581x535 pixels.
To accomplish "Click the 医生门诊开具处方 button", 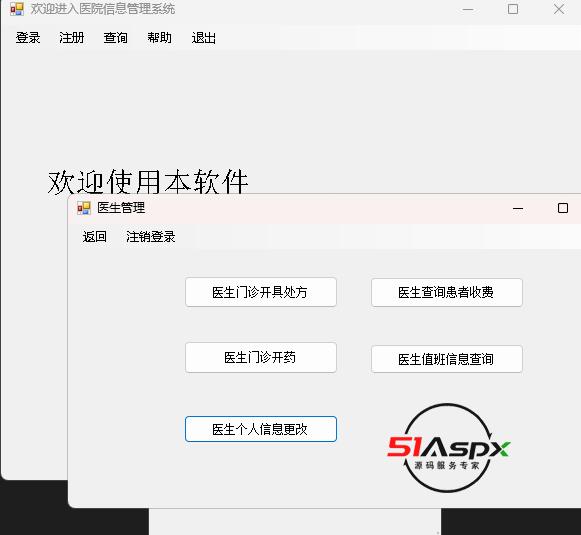I will (x=261, y=292).
